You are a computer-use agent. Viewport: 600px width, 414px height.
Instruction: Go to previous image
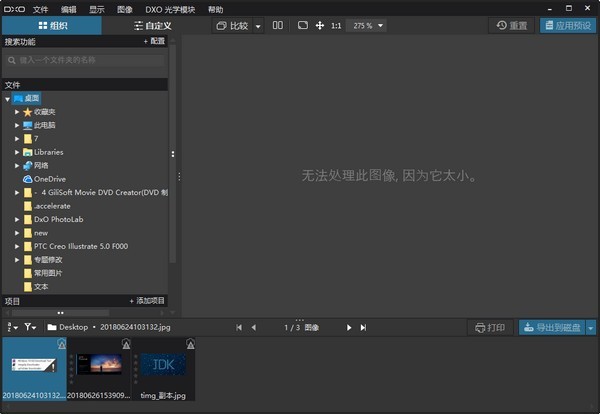[254, 328]
